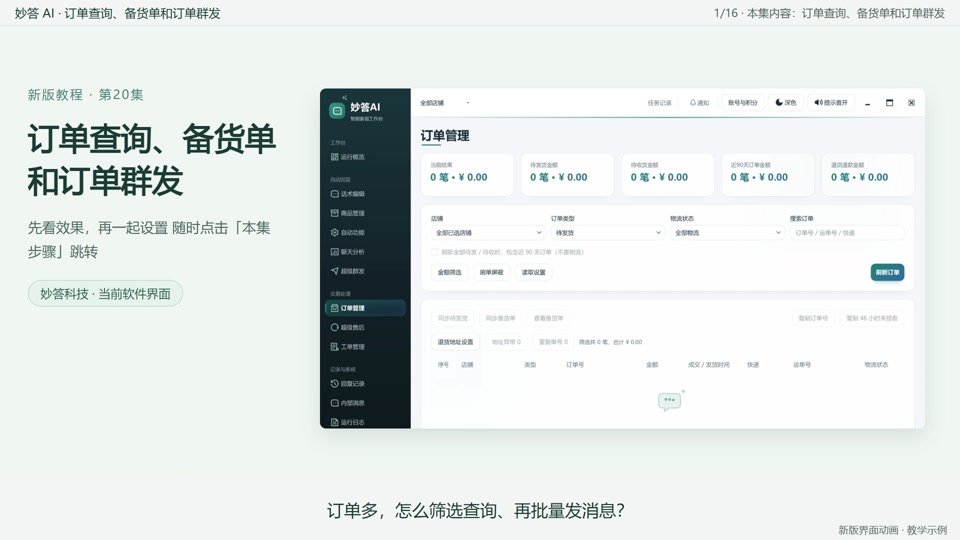
Task: Click the 待发货金额 summary card
Action: point(567,174)
